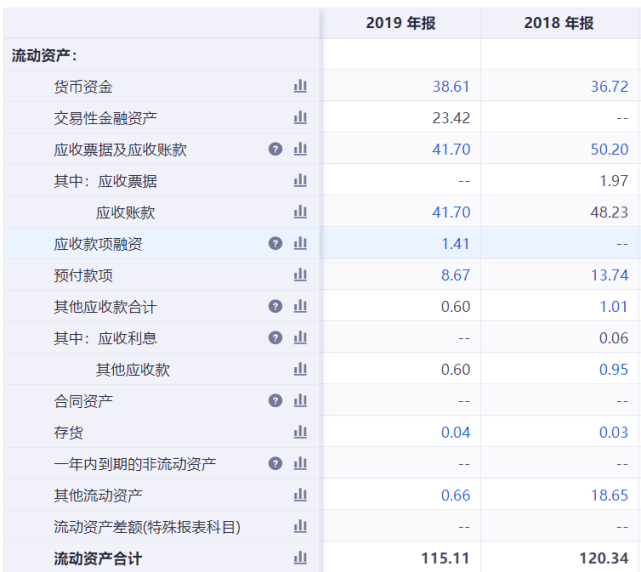
Task: Show the chart for 流动资产合计 row
Action: (x=300, y=558)
